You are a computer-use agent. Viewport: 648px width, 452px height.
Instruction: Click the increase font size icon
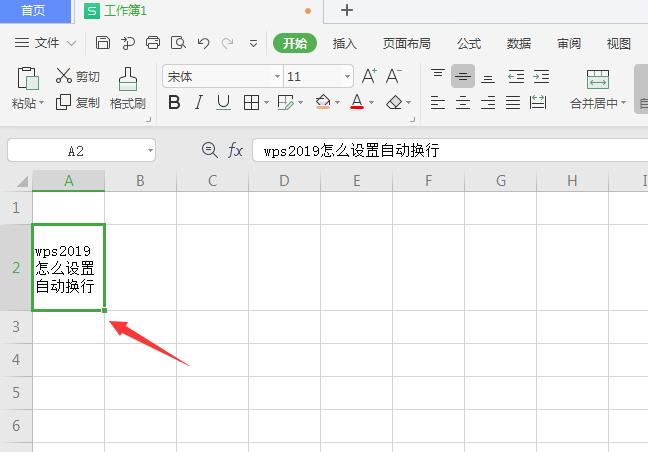click(x=369, y=76)
